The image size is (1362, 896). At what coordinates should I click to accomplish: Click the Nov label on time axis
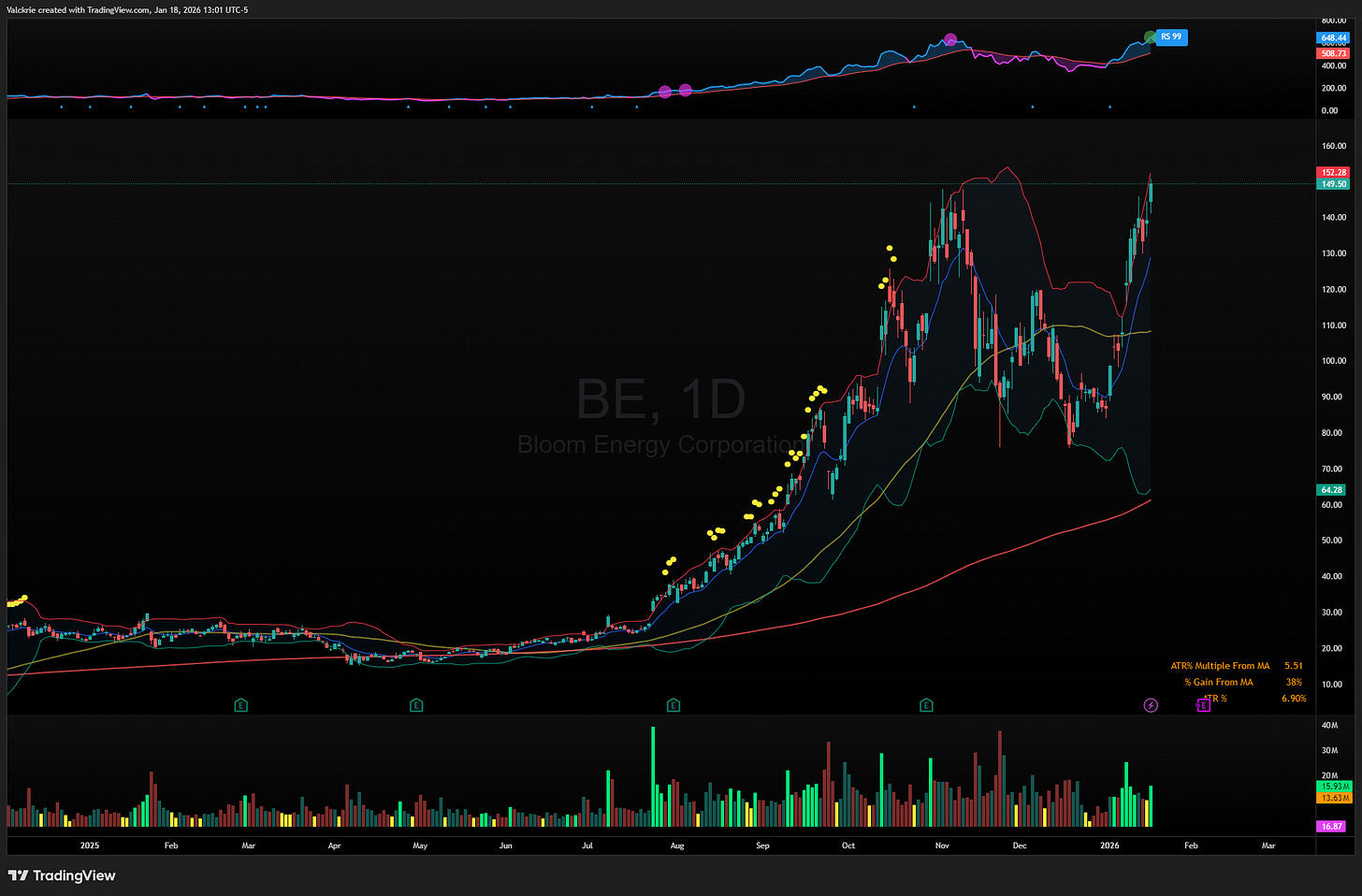coord(942,845)
